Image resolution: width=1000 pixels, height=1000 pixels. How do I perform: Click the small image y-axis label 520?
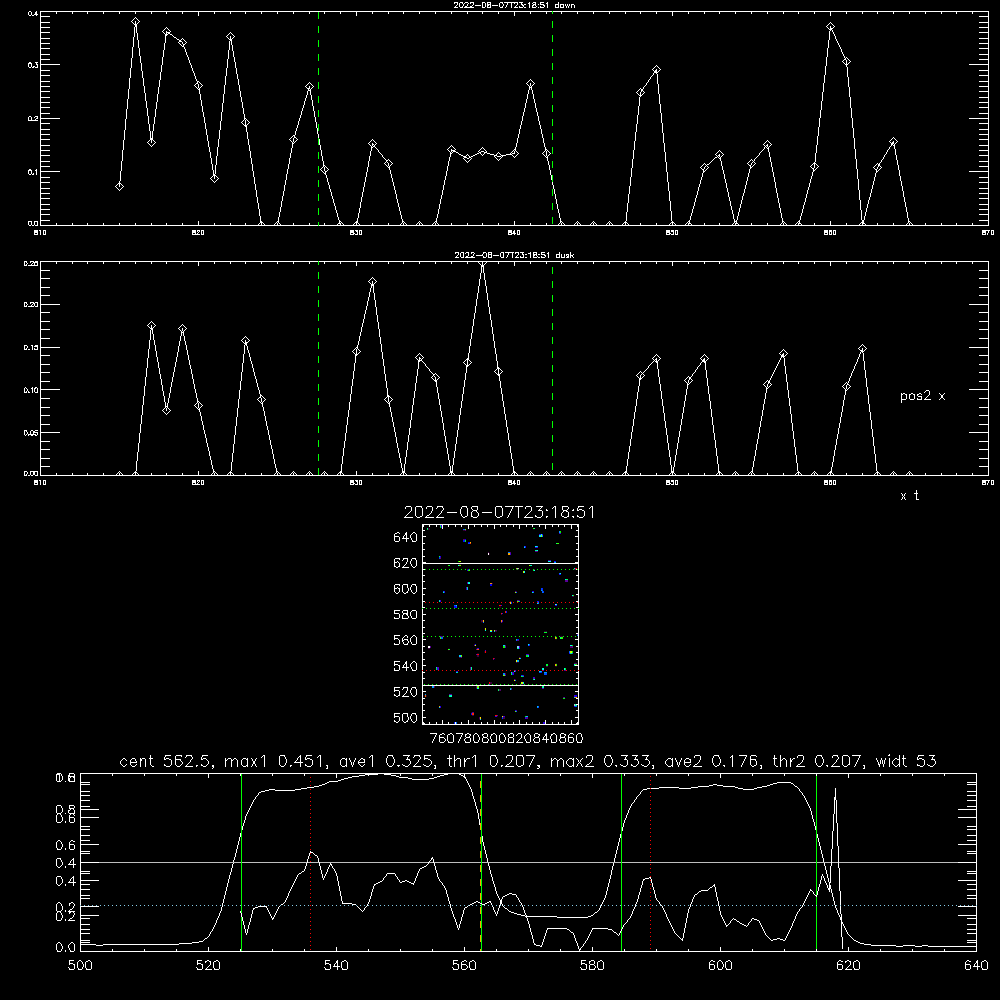click(406, 692)
